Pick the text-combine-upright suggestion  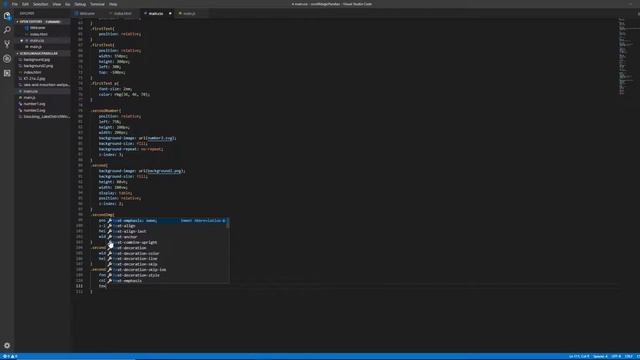pyautogui.click(x=167, y=242)
